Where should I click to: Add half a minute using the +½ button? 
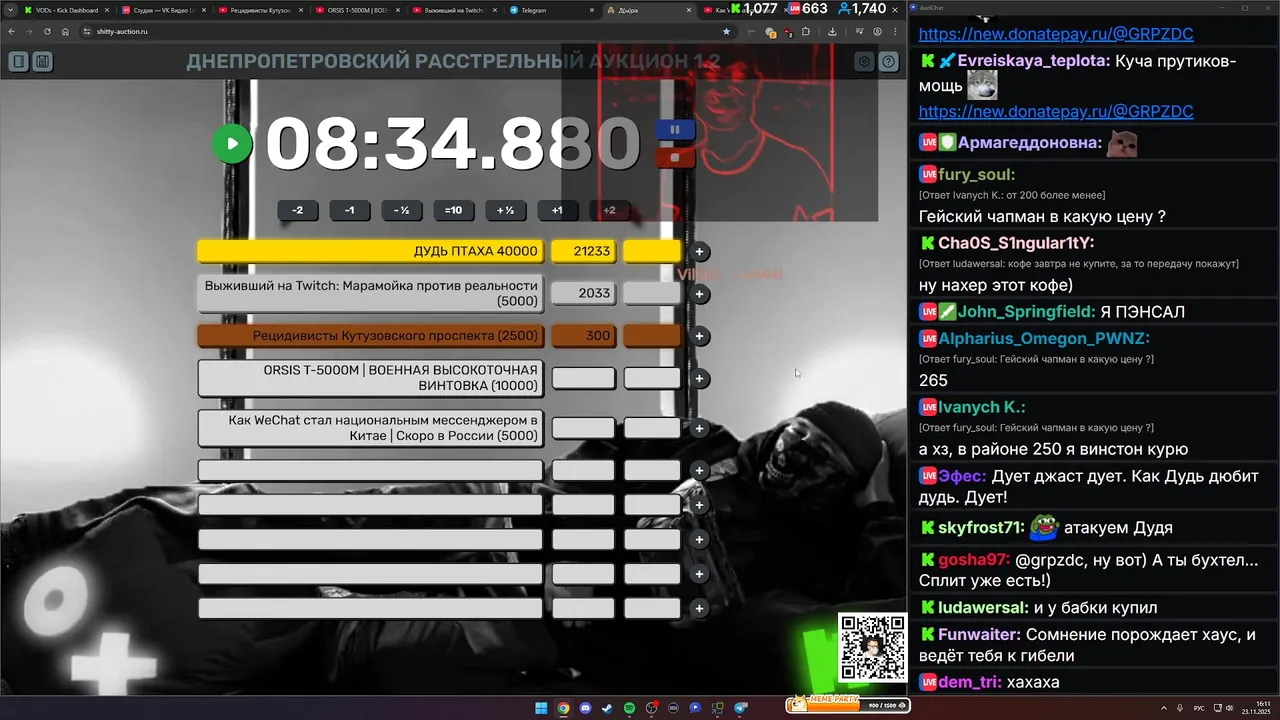click(x=505, y=210)
